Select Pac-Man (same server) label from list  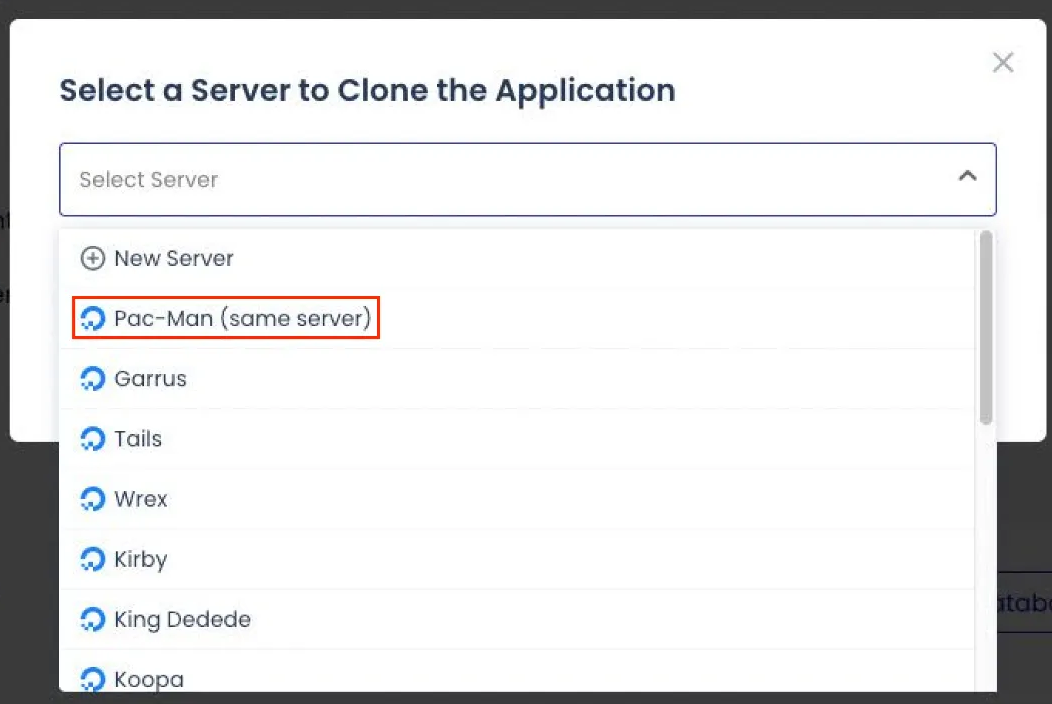tap(243, 319)
